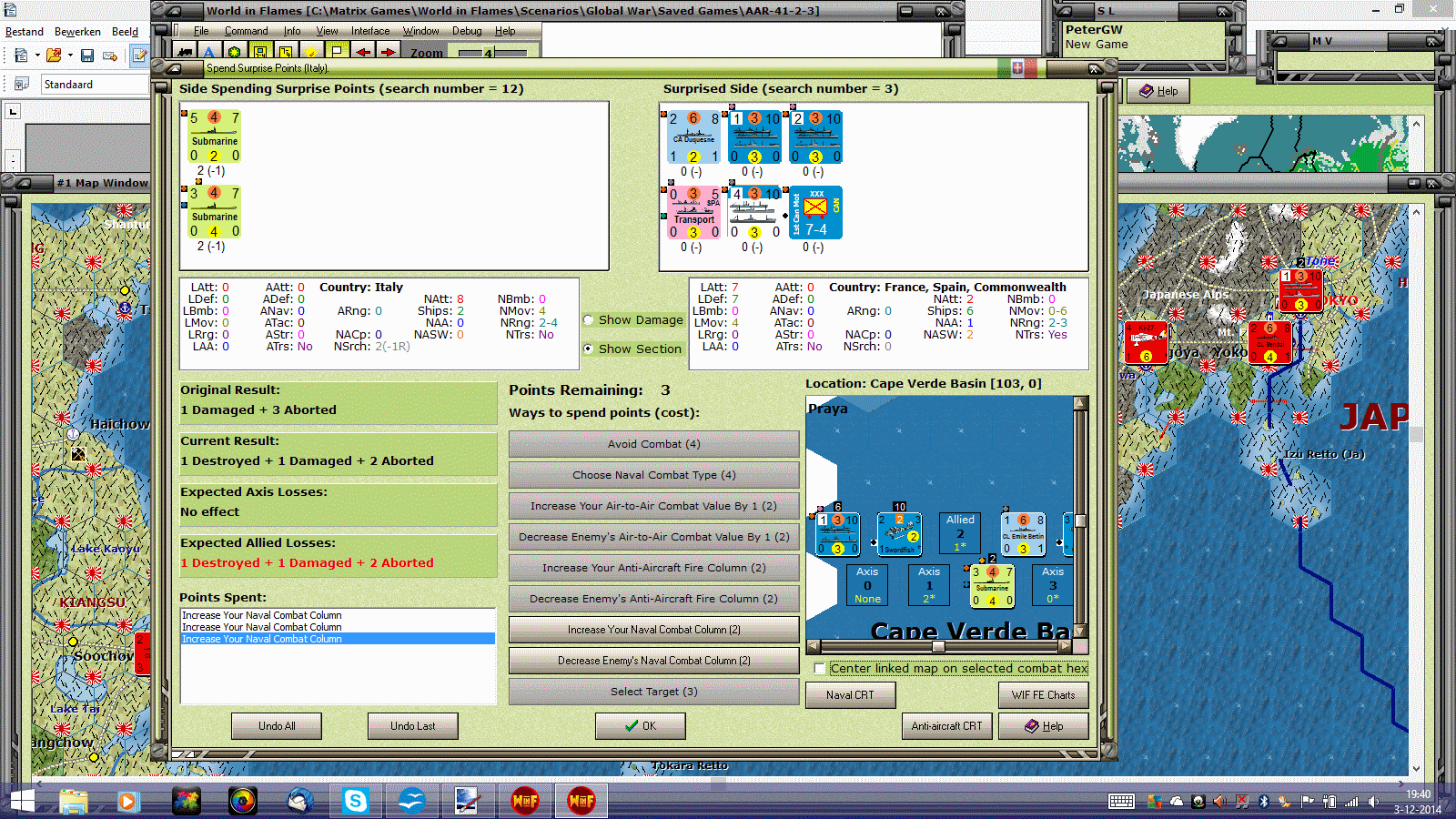Click the Axis 1 sea box

point(929,585)
